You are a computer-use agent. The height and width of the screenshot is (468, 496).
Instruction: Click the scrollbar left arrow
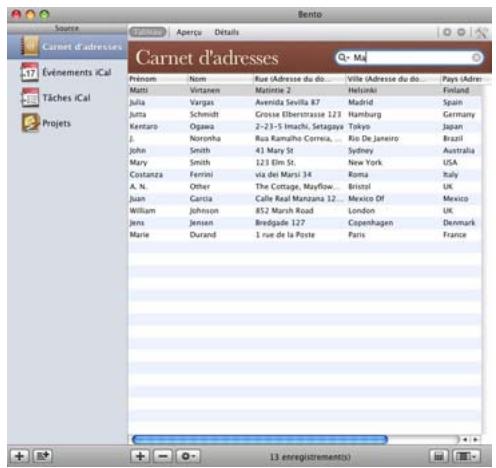pyautogui.click(x=465, y=440)
